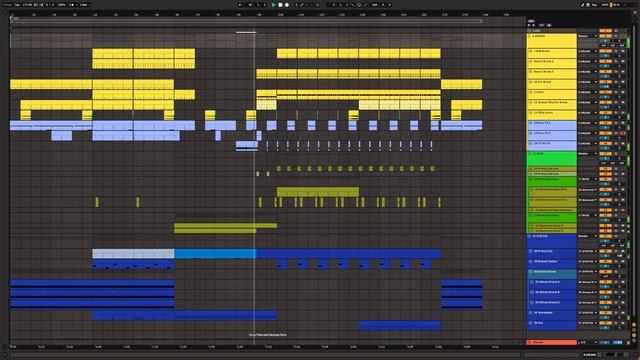Open 17 BASS output routing dropdown
Viewport: 640px width, 360px height.
pyautogui.click(x=587, y=154)
